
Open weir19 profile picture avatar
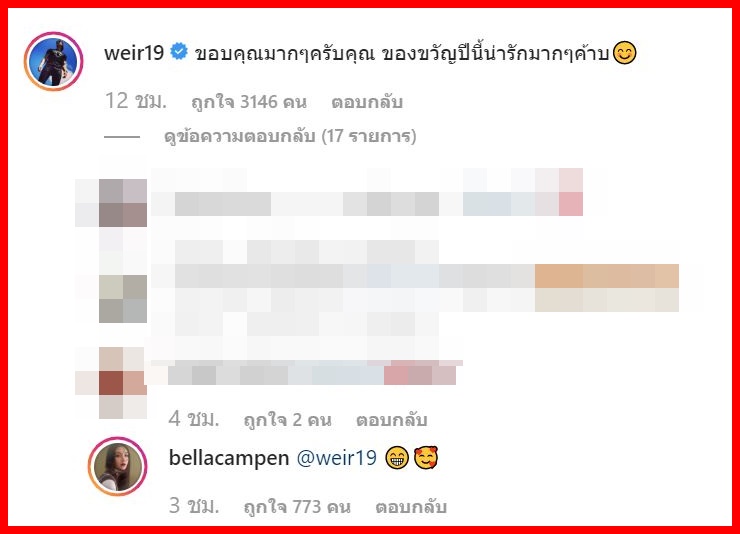click(x=54, y=61)
